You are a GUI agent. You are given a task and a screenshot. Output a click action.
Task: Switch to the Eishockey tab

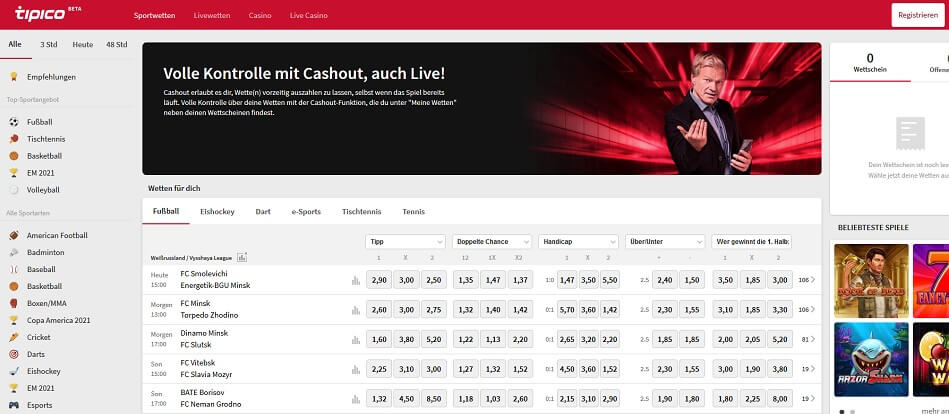tap(217, 212)
